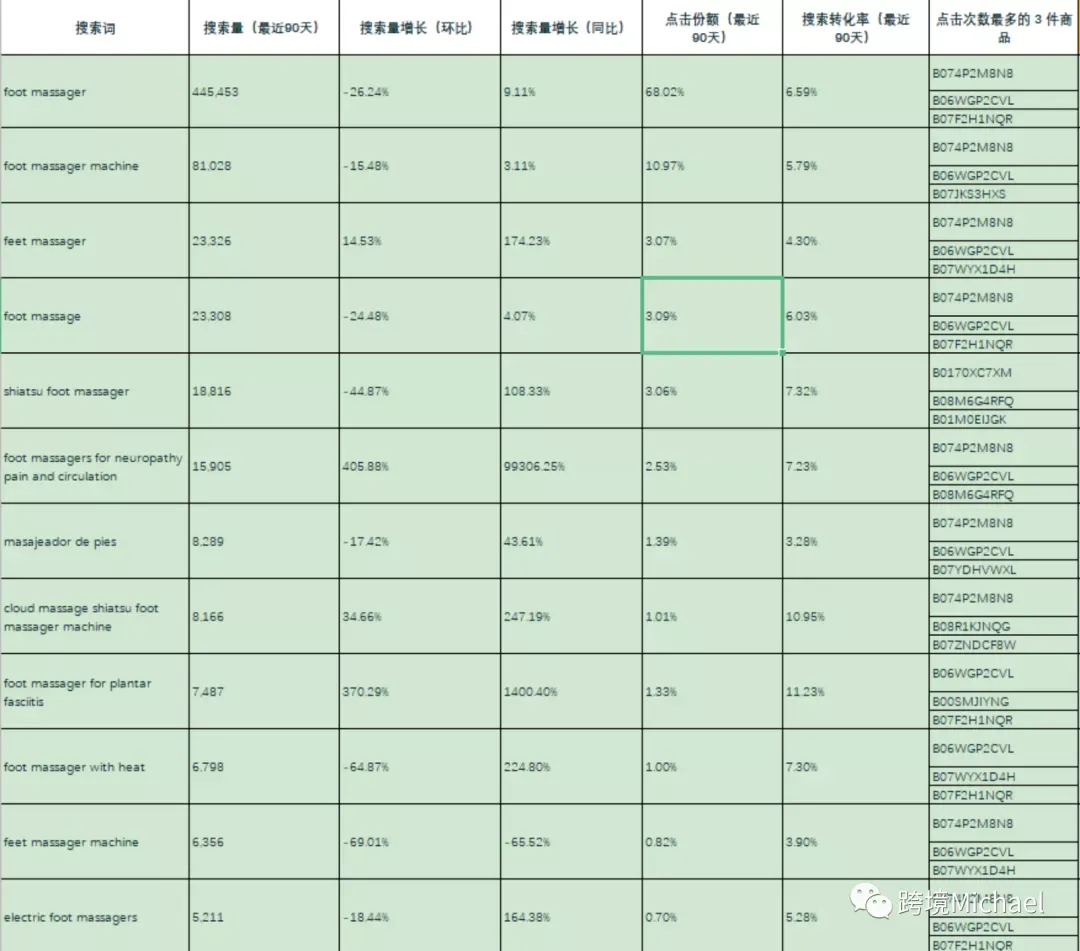Click the 搜索量增长（环比）header cell
Screen dimensions: 1080x951
point(419,28)
